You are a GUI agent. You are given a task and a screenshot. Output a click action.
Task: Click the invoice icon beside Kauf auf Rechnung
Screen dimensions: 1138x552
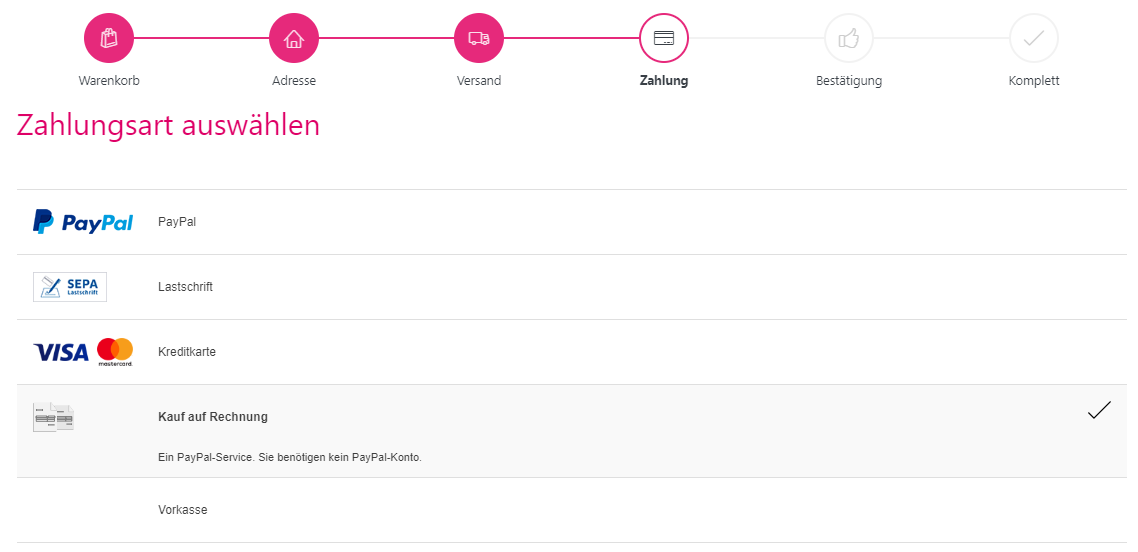pos(54,417)
